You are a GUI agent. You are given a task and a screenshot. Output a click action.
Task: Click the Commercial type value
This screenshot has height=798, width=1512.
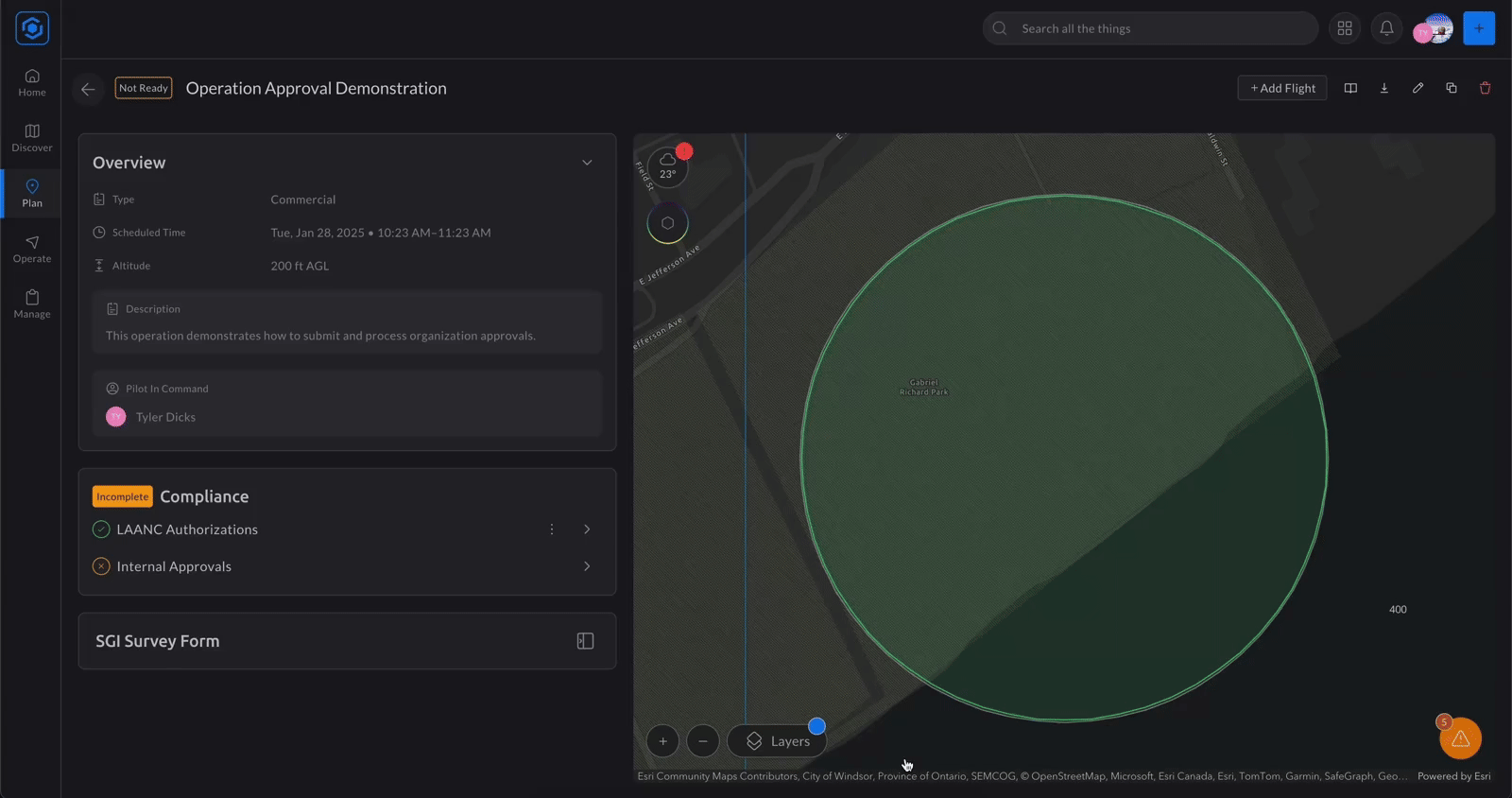point(302,199)
